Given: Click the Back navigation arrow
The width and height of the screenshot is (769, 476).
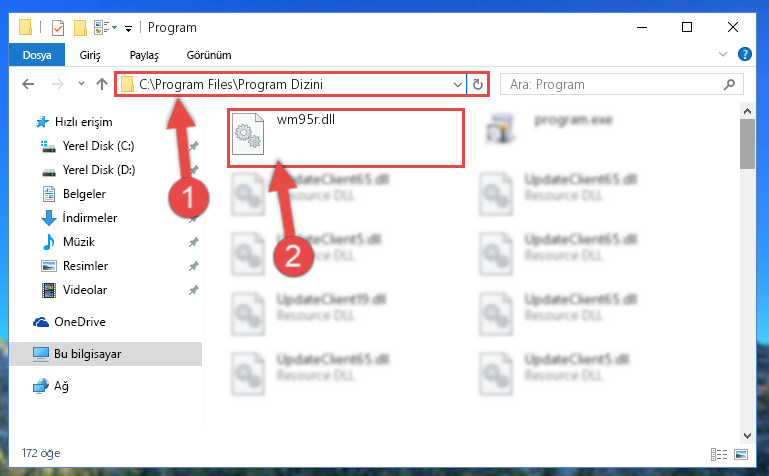Looking at the screenshot, I should click(28, 84).
